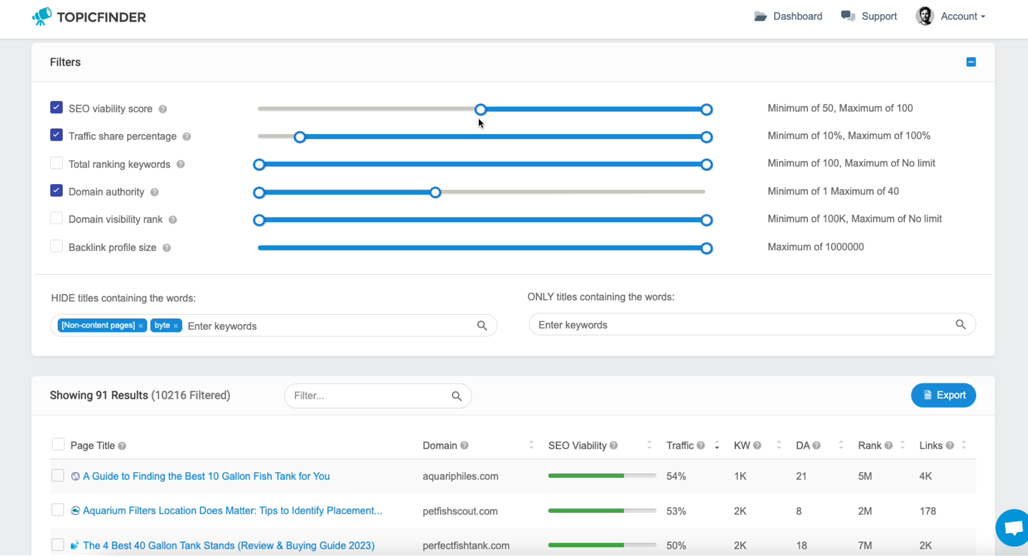Click help icon next to SEO viability score
This screenshot has width=1028, height=556.
pos(163,109)
